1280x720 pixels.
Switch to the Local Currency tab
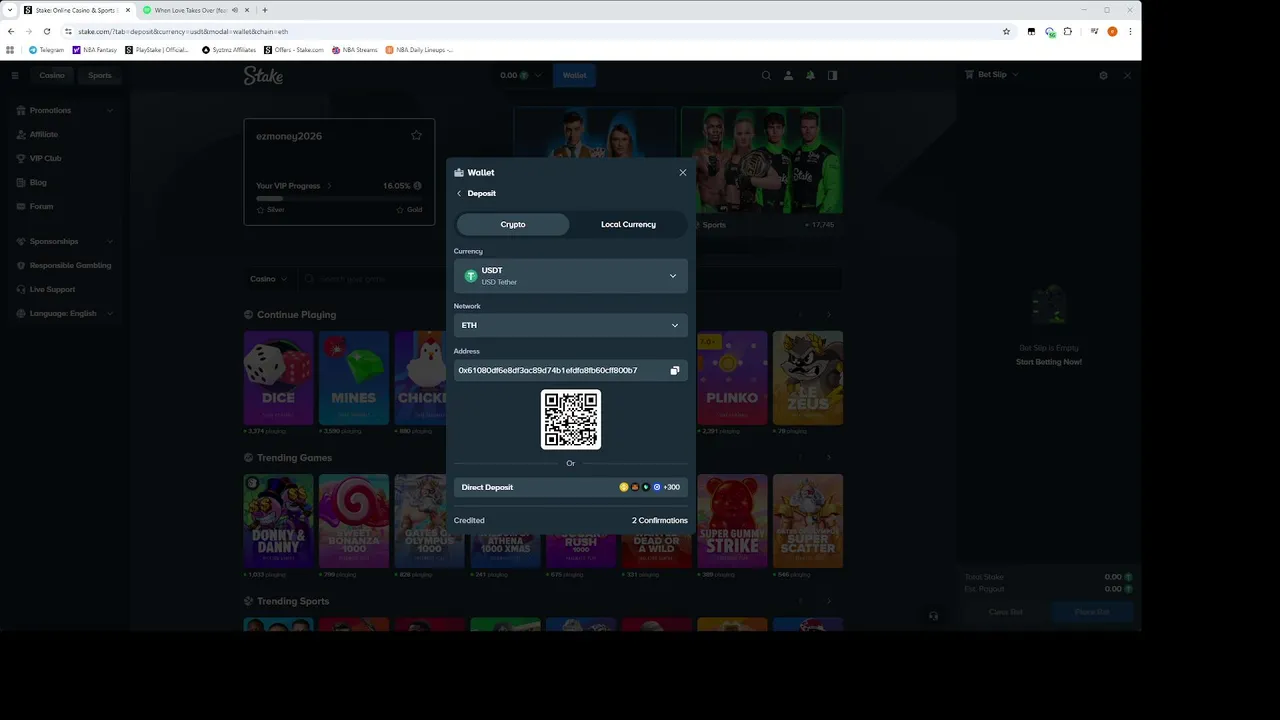click(628, 224)
